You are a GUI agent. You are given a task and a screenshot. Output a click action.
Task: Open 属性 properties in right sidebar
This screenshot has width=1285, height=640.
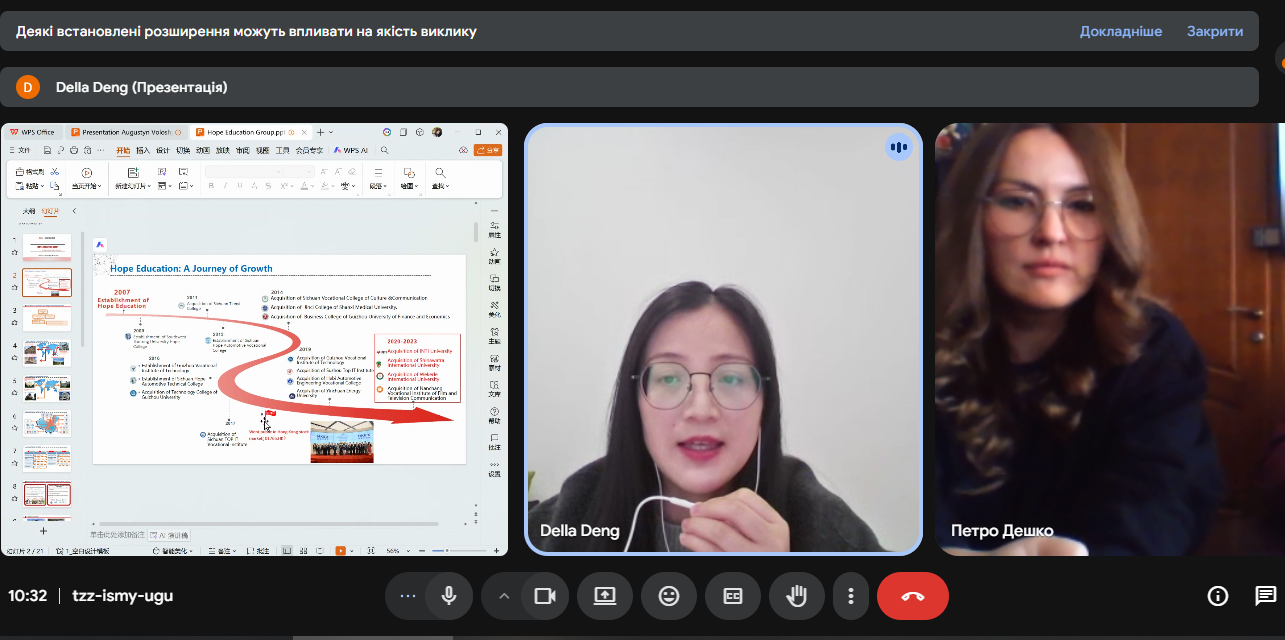(494, 228)
